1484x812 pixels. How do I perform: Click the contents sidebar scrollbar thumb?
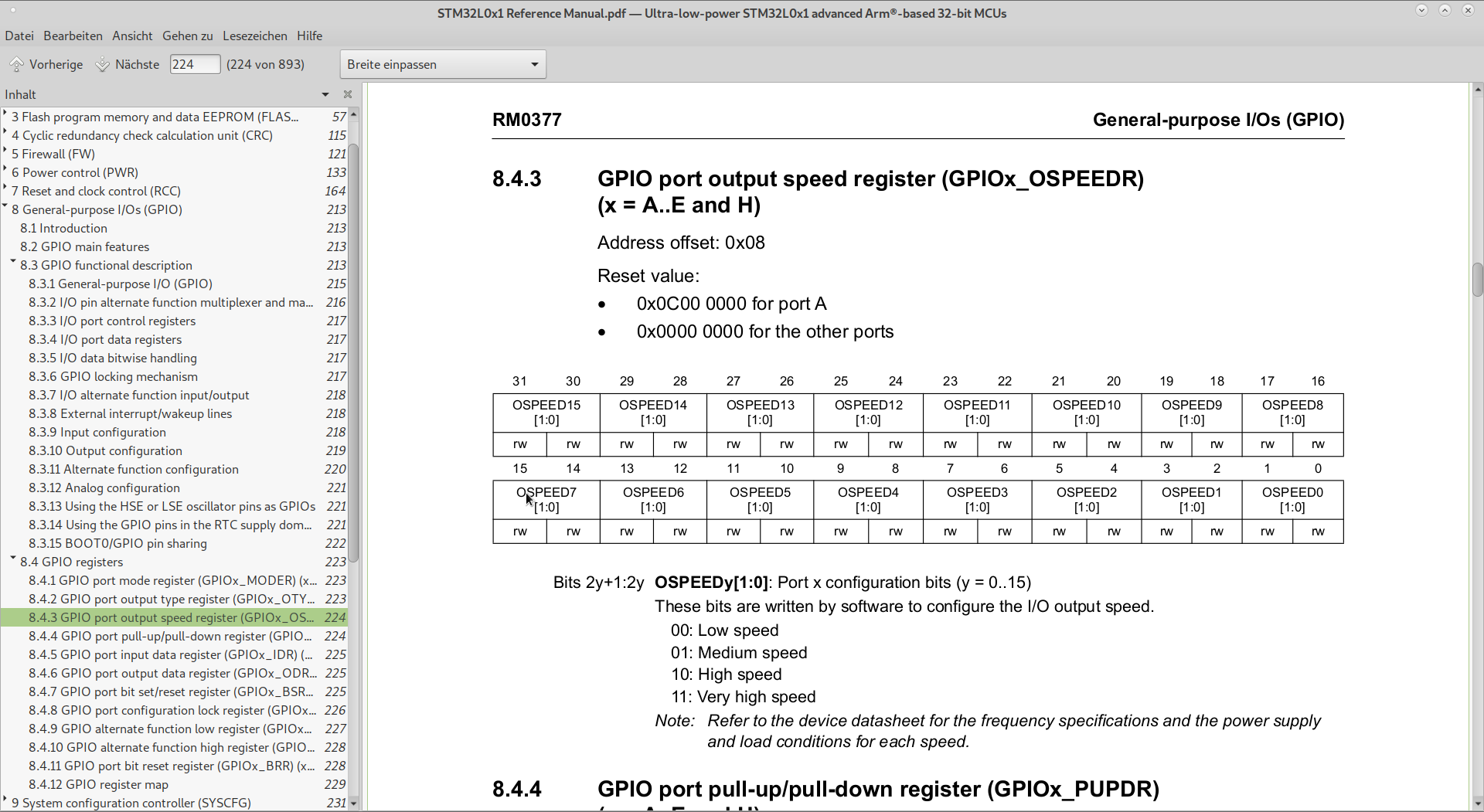[x=354, y=352]
